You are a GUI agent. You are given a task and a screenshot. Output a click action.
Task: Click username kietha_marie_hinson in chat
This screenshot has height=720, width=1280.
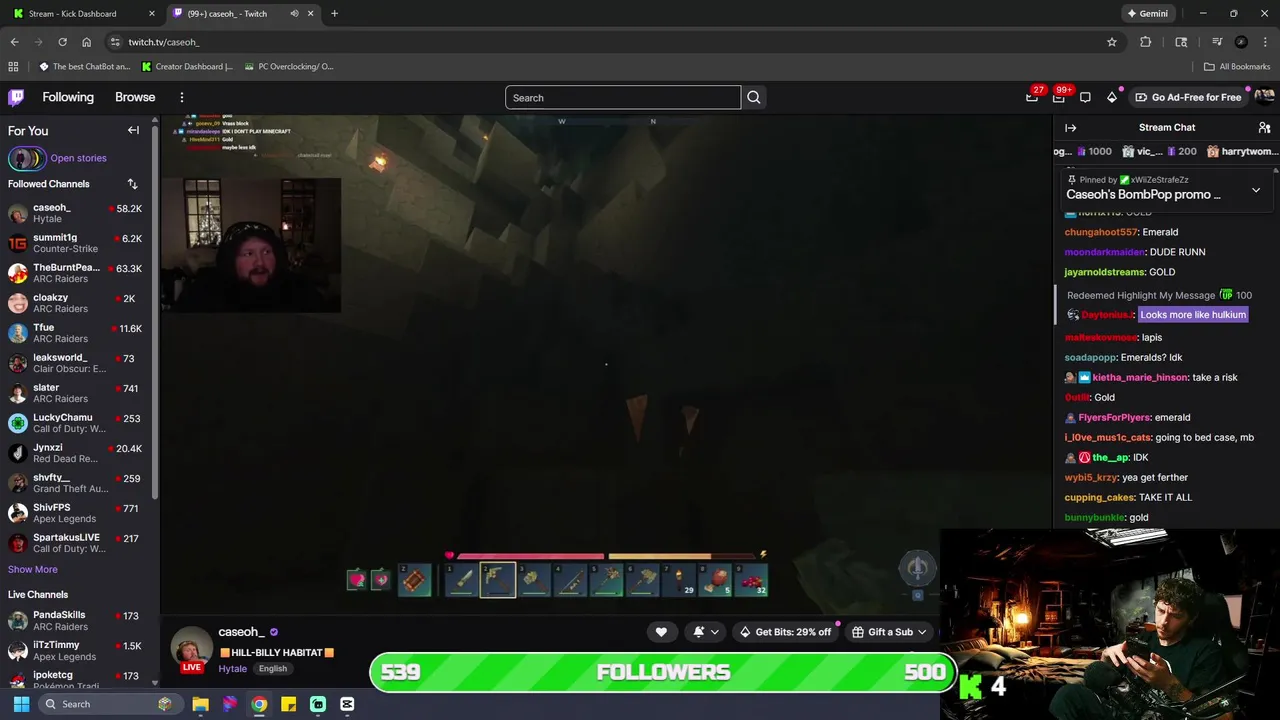[1139, 377]
